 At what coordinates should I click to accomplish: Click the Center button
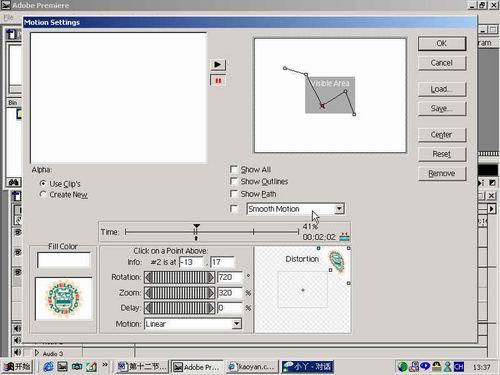[442, 135]
